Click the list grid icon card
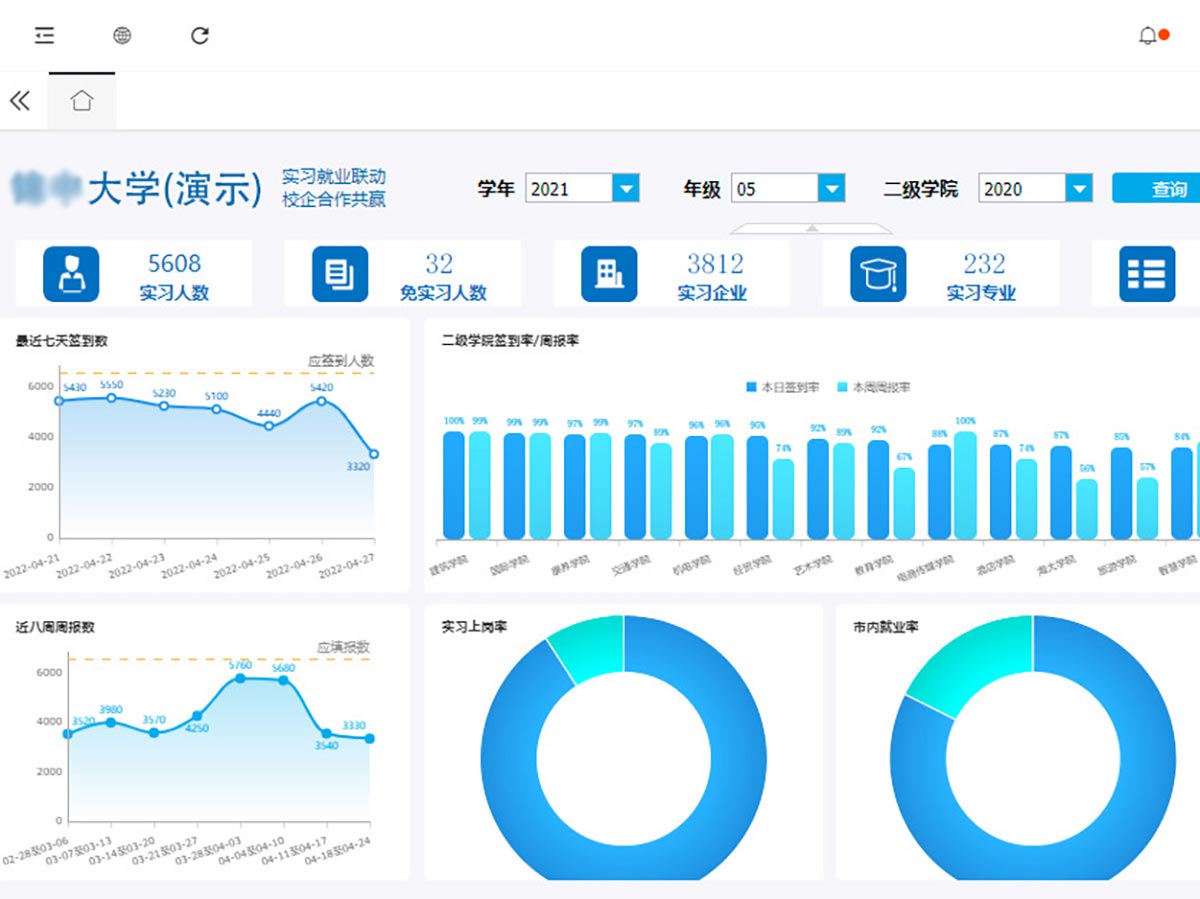Screen dimensions: 1200x899 (x=1146, y=274)
